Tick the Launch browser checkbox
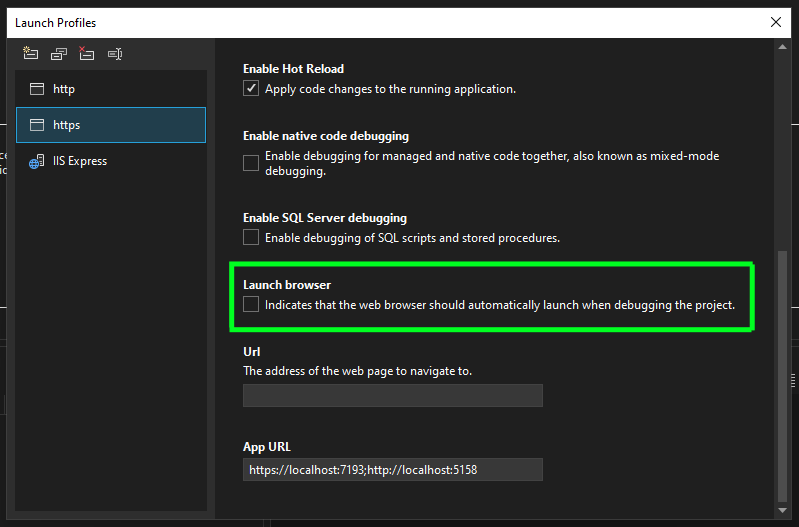 tap(251, 304)
